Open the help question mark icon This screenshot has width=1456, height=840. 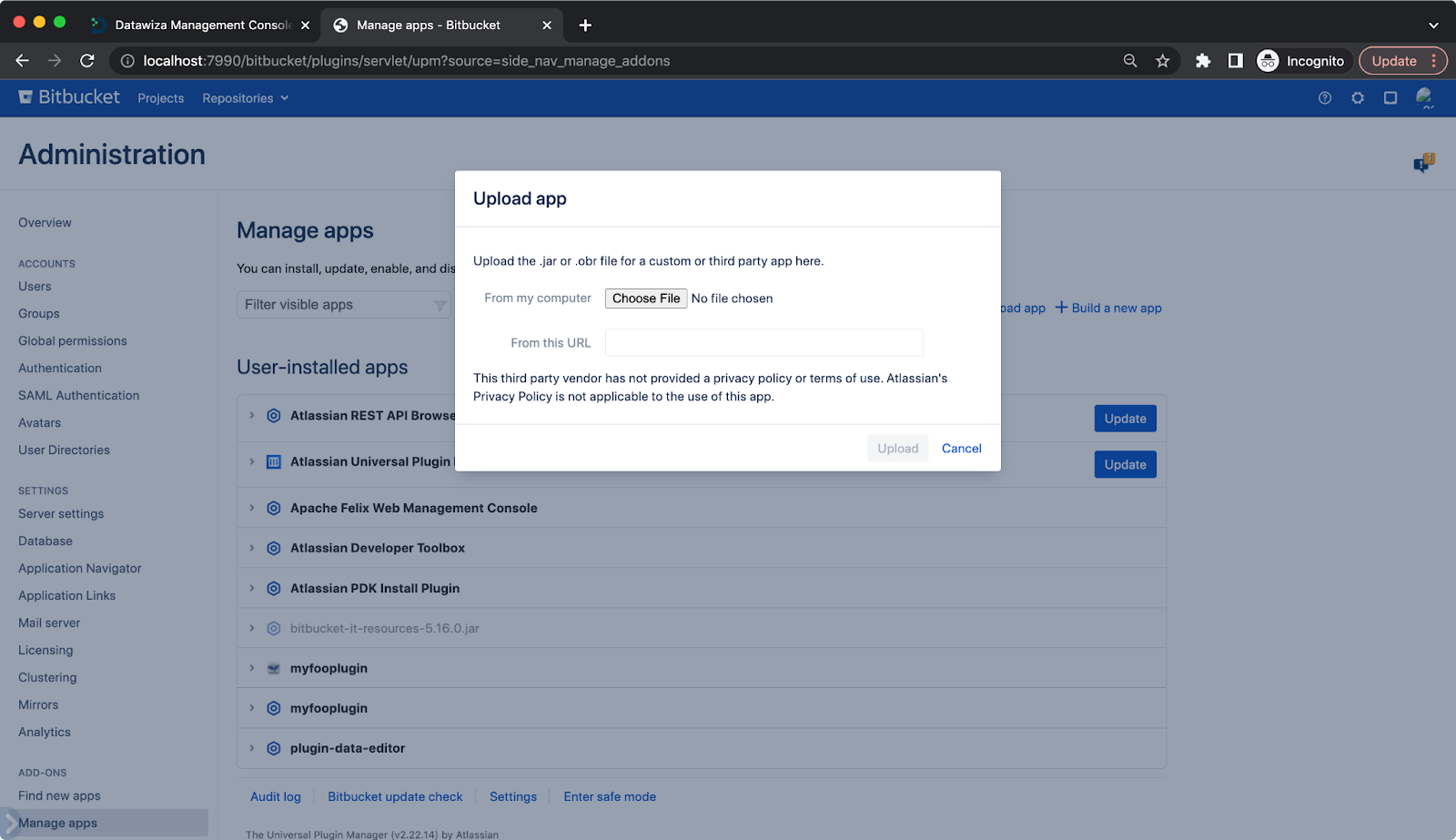click(x=1325, y=97)
